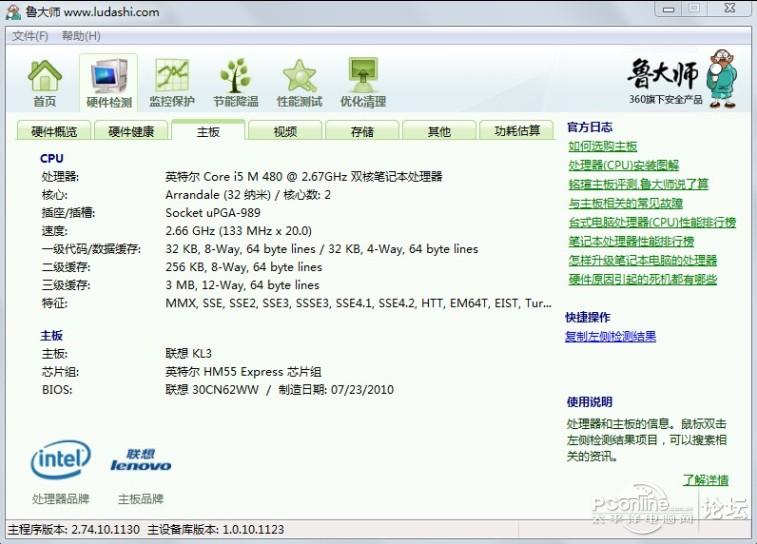This screenshot has width=757, height=544.
Task: Click the Lenovo motherboard brand logo
Action: pos(140,460)
